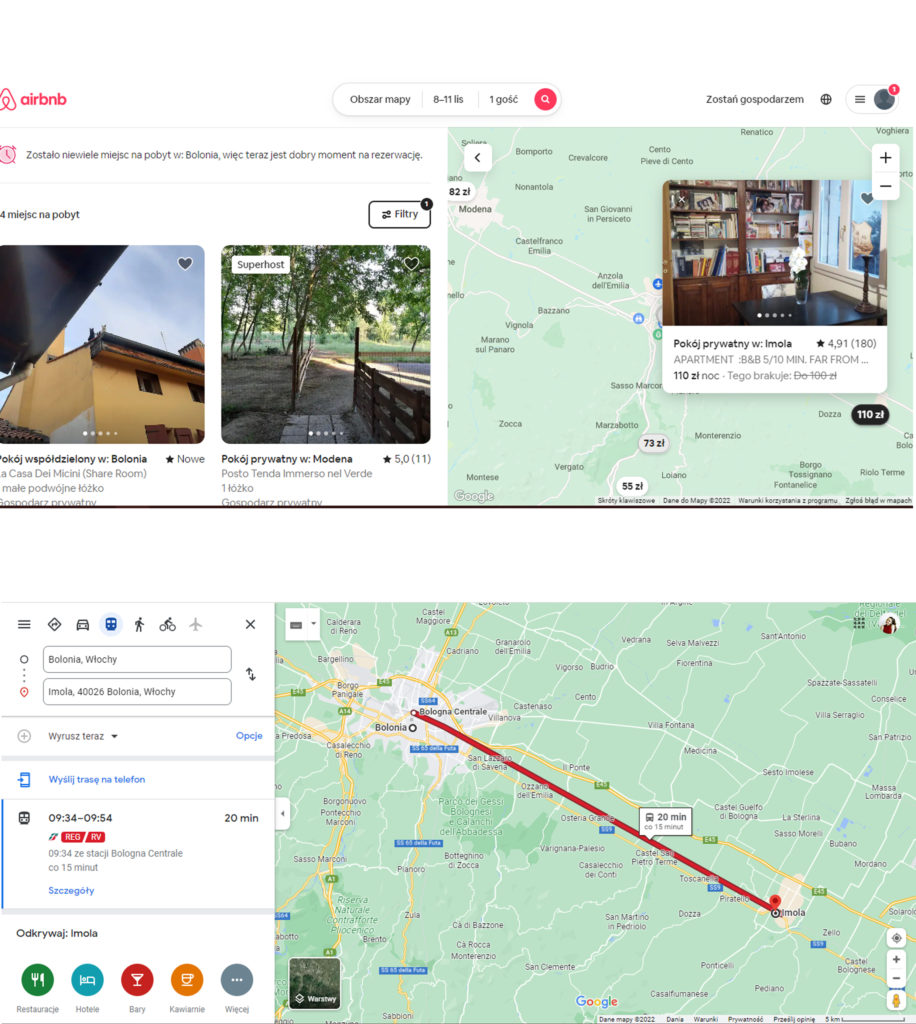The image size is (916, 1024).
Task: Click Wyślij trasę na telefon
Action: click(x=97, y=779)
